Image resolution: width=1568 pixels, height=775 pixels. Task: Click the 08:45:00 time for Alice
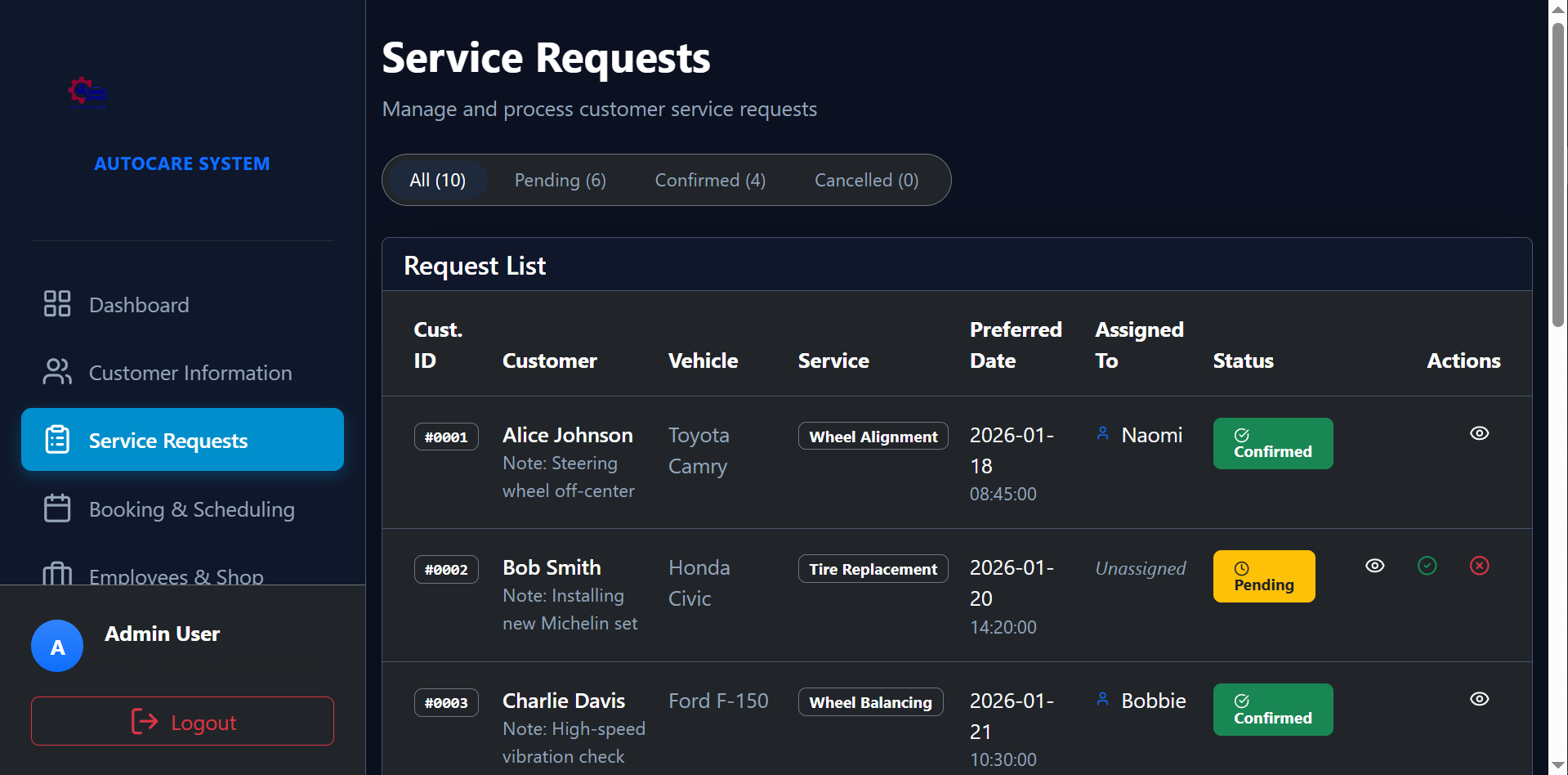(x=1003, y=494)
